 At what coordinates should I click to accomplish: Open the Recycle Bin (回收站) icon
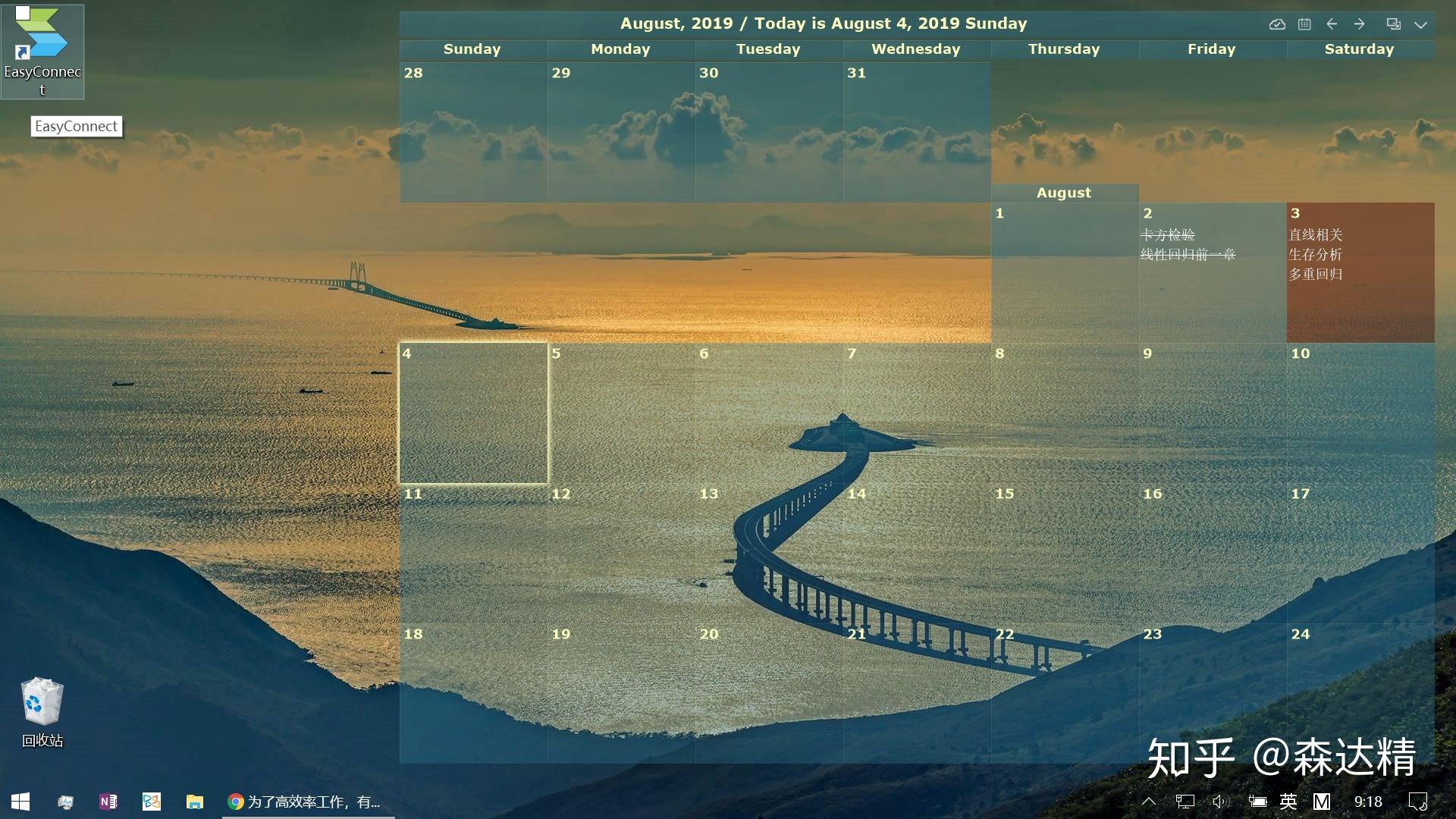coord(42,713)
